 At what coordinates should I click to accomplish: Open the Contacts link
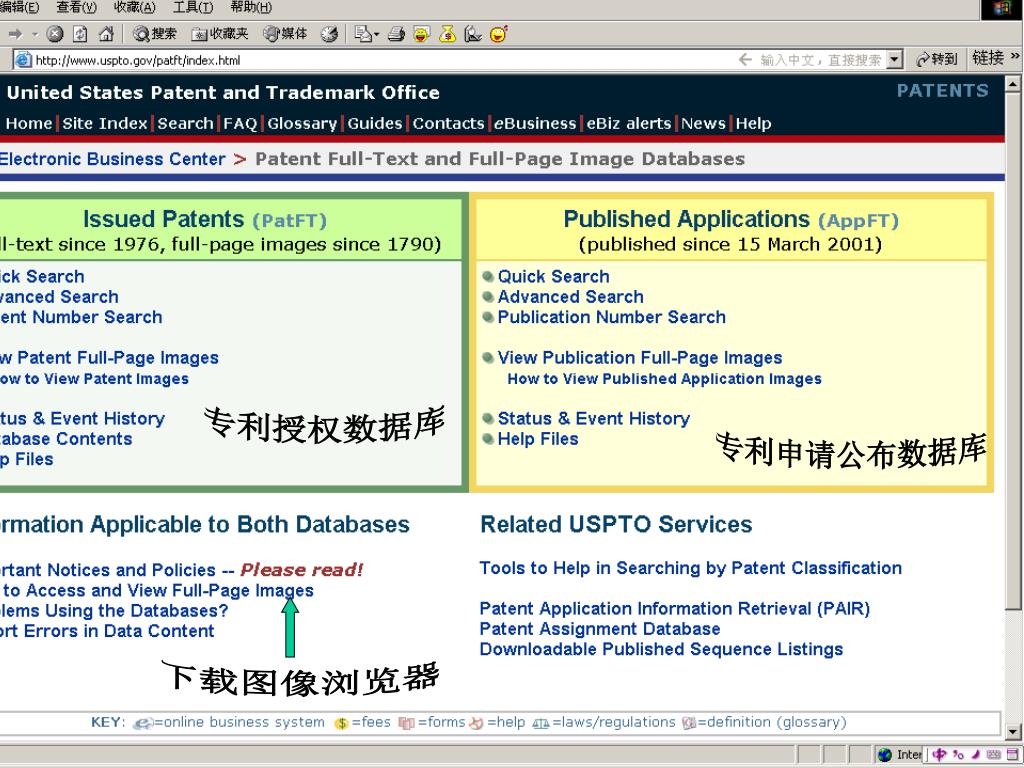coord(449,123)
